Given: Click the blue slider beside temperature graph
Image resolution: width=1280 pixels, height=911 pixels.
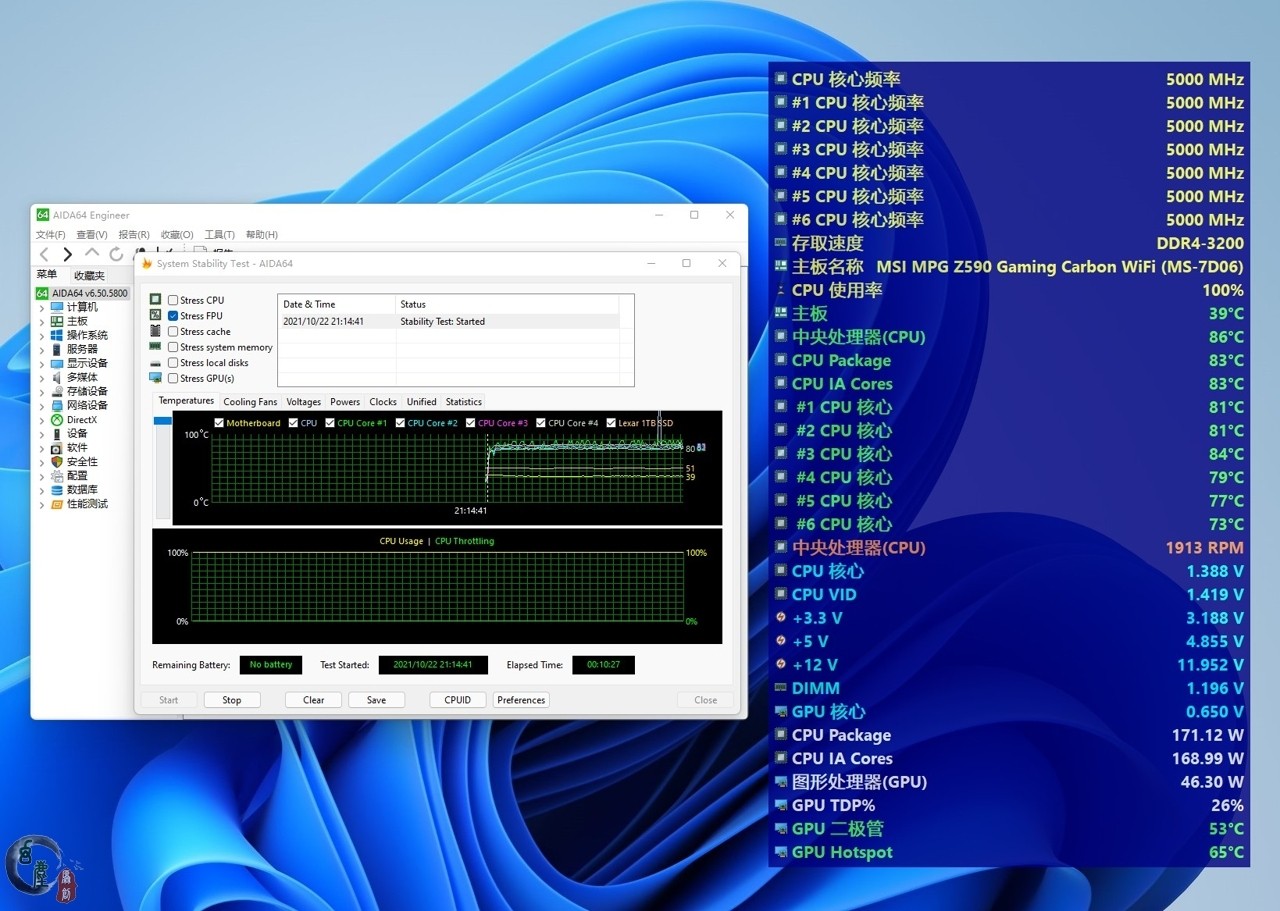Looking at the screenshot, I should coord(162,421).
